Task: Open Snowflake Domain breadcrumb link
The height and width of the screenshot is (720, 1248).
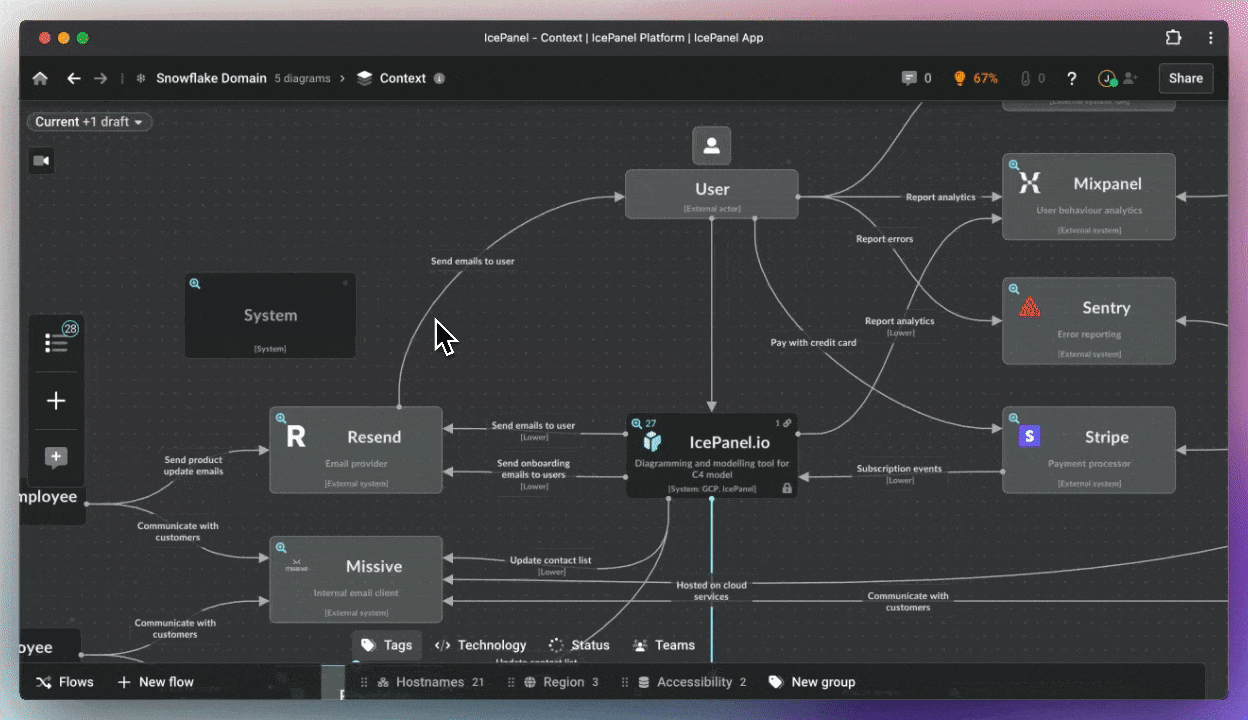Action: point(211,79)
